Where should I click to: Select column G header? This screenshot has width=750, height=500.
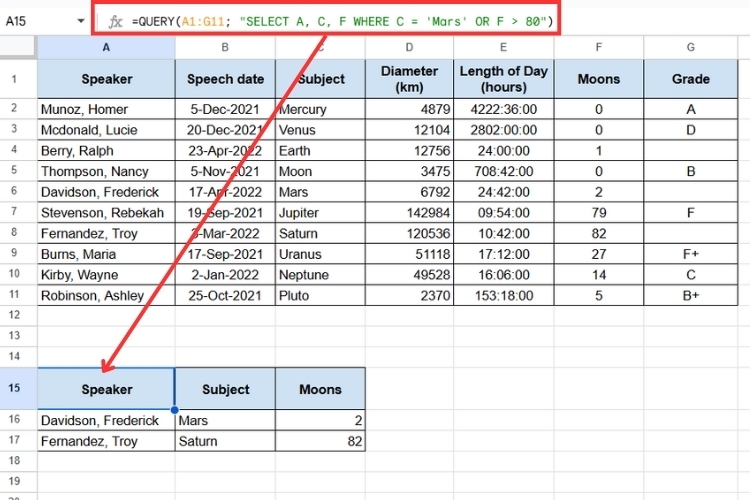tap(691, 47)
